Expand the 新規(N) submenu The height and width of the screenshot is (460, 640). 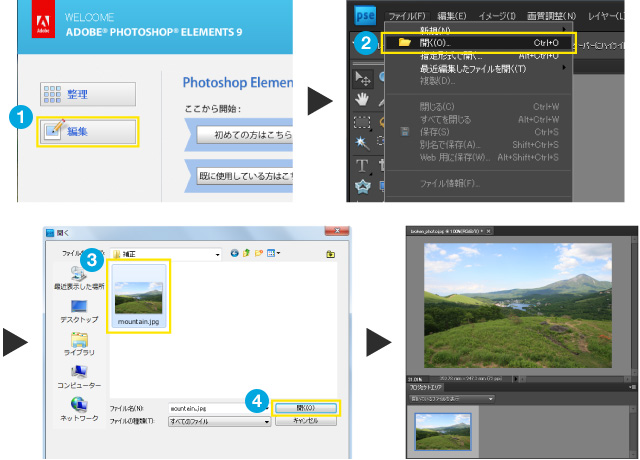click(478, 29)
